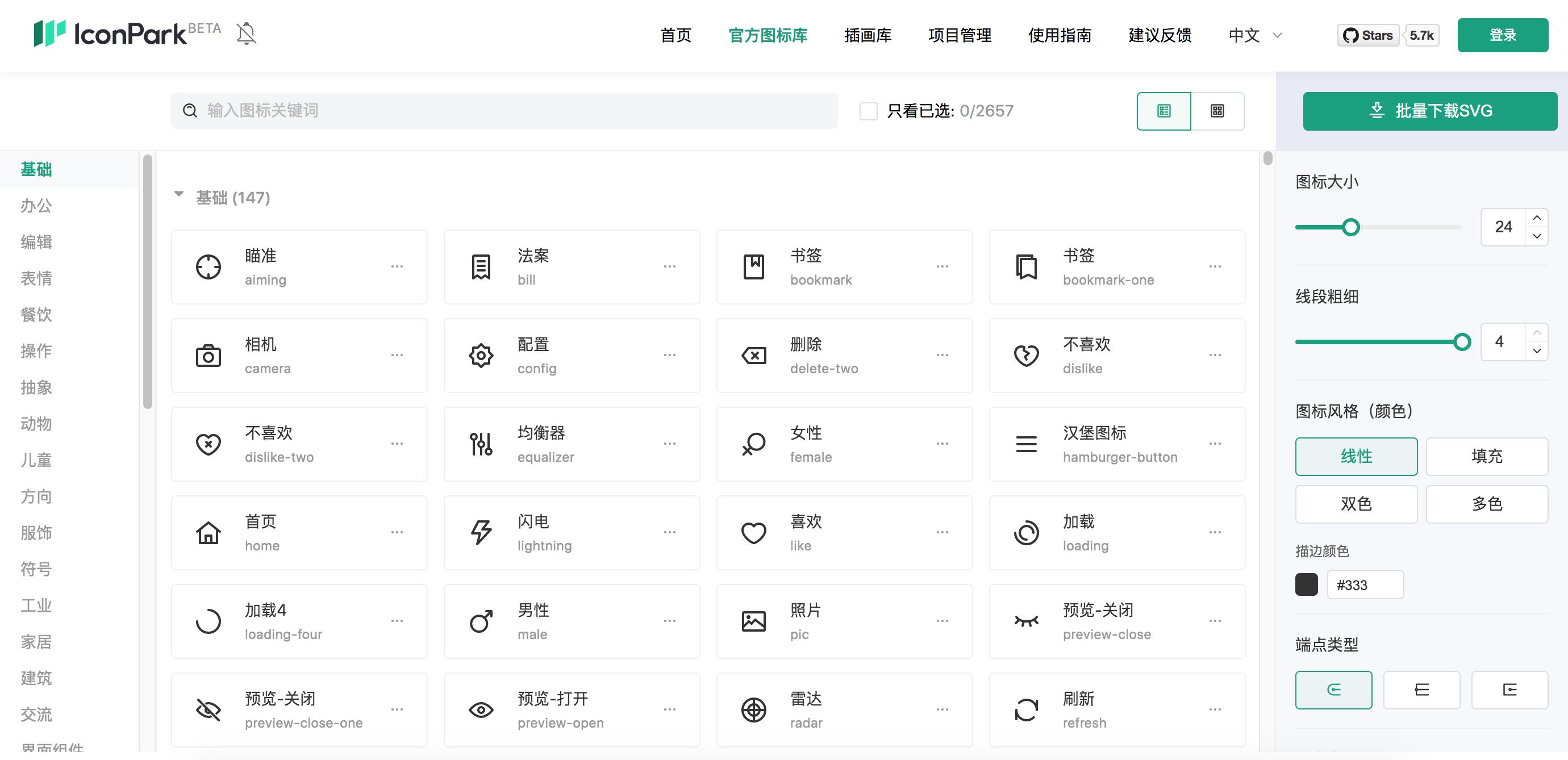Switch to the 插画库 navigation tab
1568x760 pixels.
[x=869, y=35]
